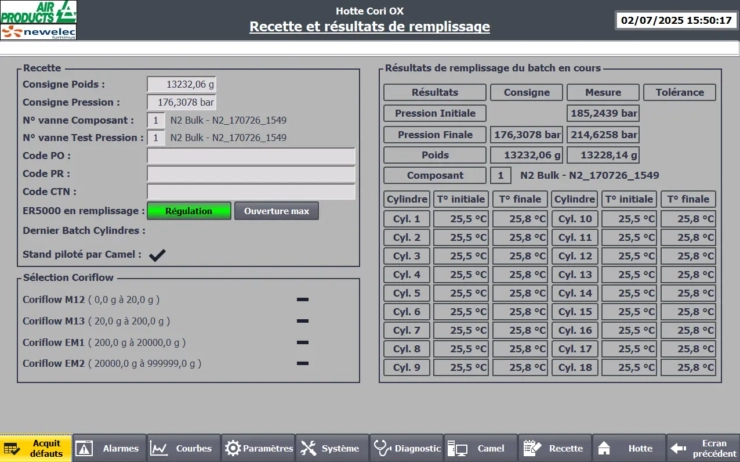Click the Résultats column header
This screenshot has height=462, width=740.
tap(435, 92)
